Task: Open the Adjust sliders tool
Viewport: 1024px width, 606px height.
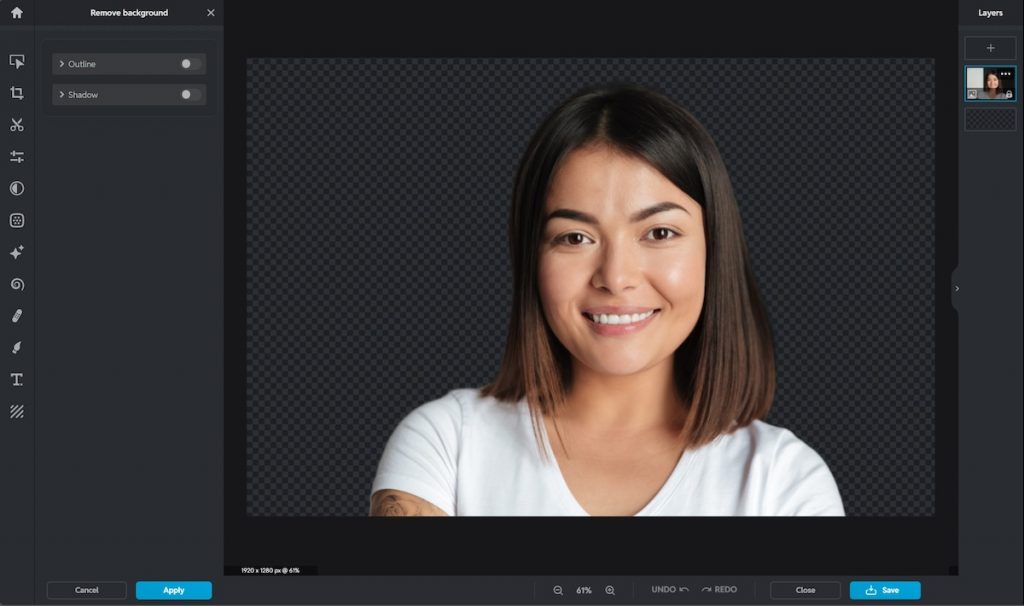Action: click(x=17, y=157)
